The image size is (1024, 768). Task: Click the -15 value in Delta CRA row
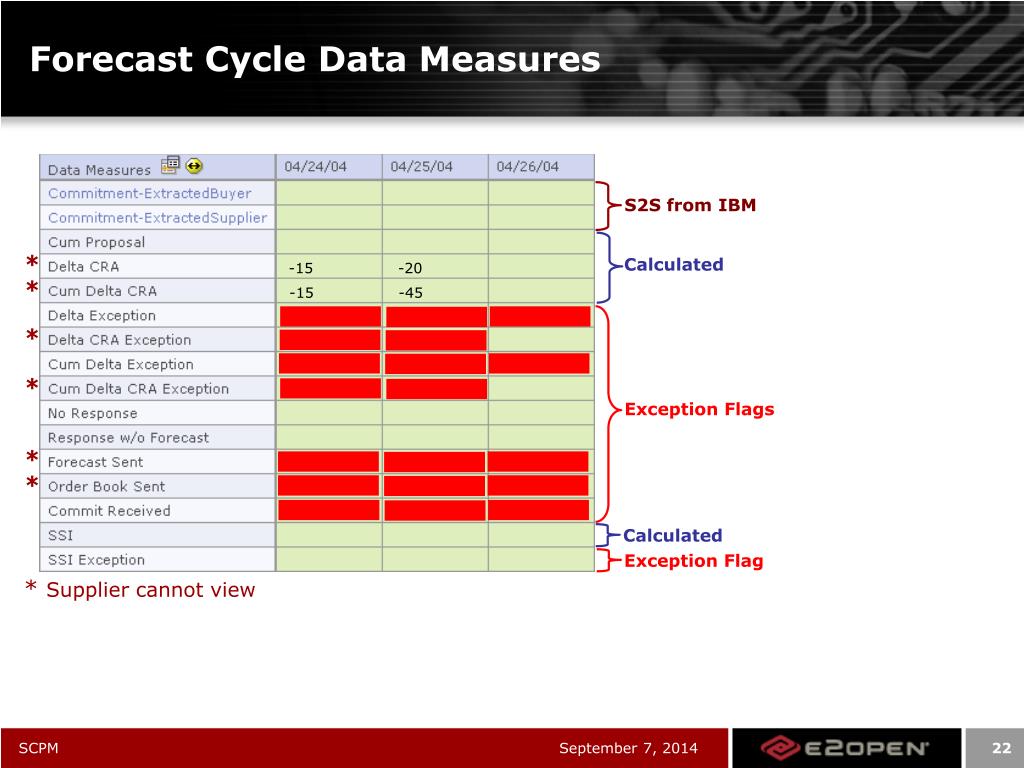[301, 268]
